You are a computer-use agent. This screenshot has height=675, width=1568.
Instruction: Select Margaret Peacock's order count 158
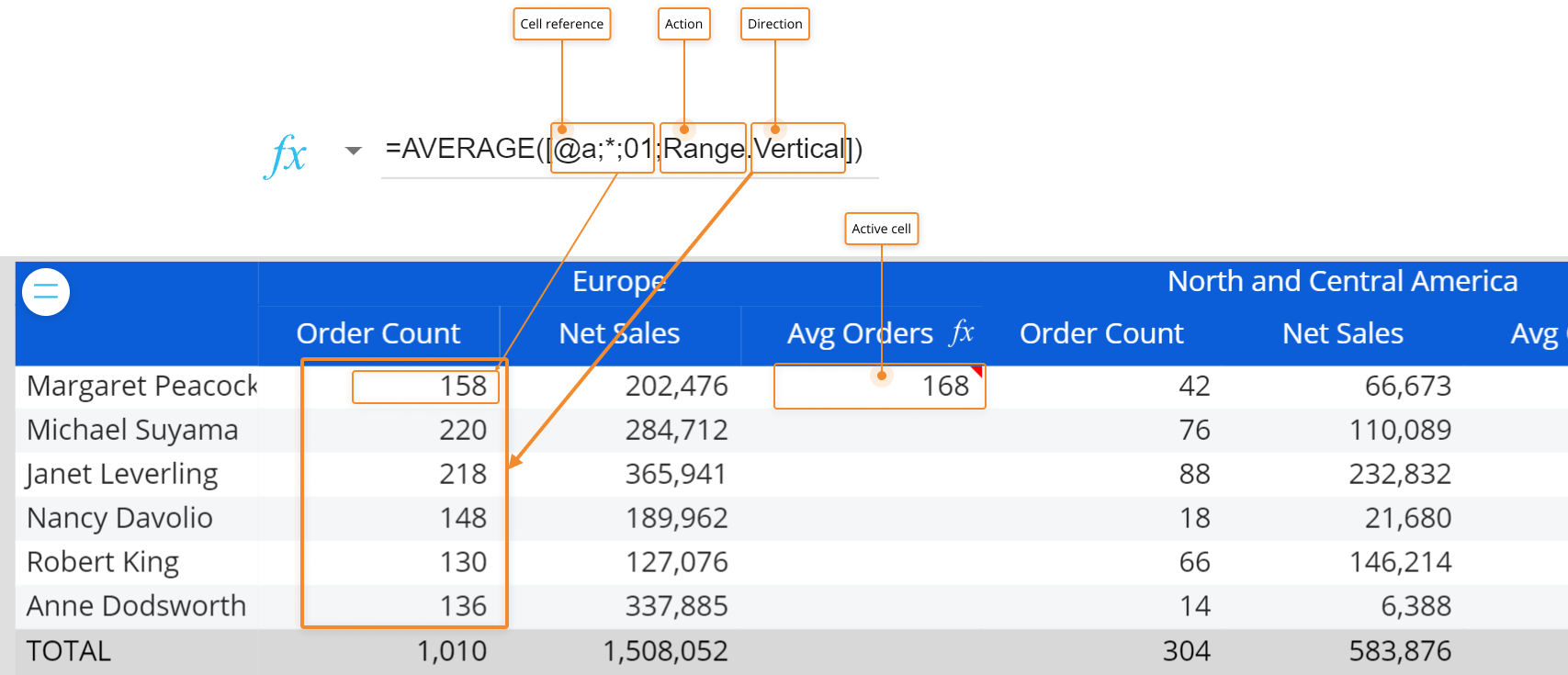point(425,387)
